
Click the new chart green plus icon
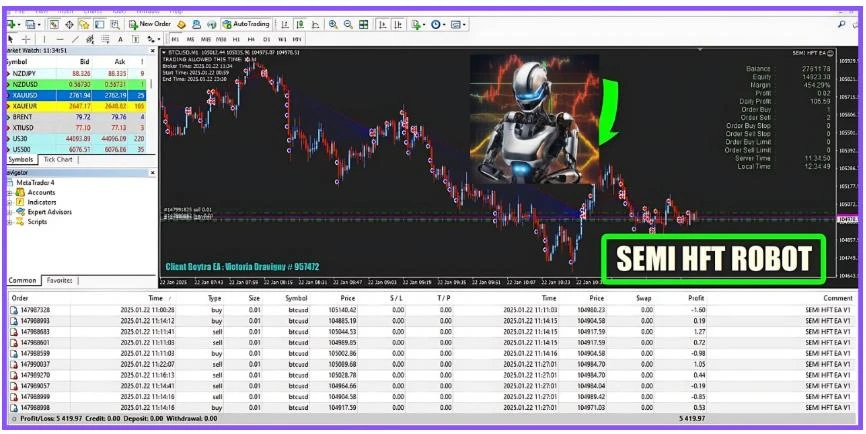12,24
